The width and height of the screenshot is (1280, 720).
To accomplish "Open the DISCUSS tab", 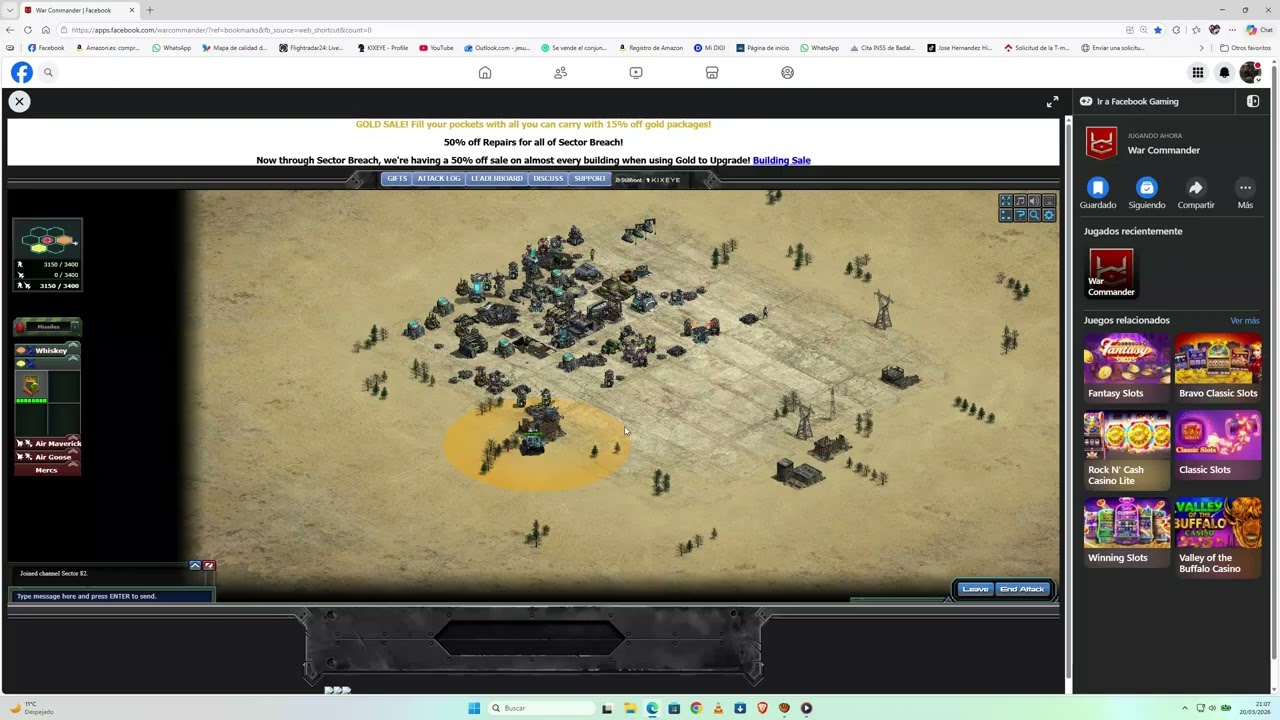I will click(x=548, y=179).
